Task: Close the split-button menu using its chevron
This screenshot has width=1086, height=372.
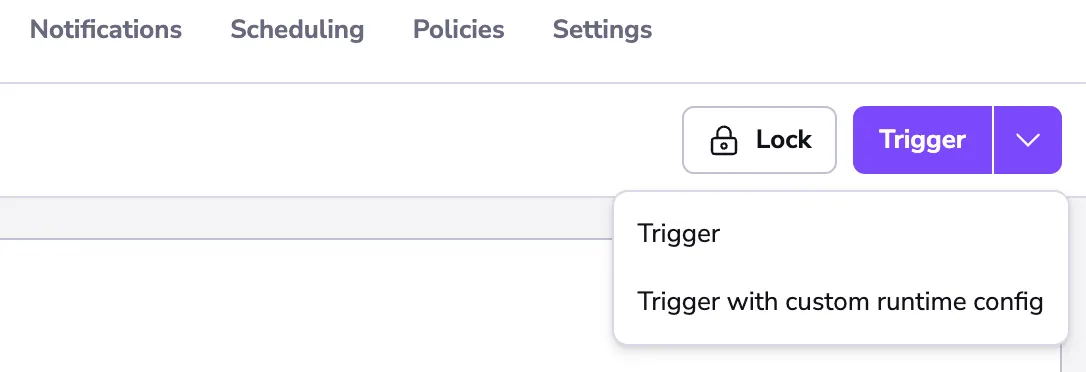Action: point(1028,140)
